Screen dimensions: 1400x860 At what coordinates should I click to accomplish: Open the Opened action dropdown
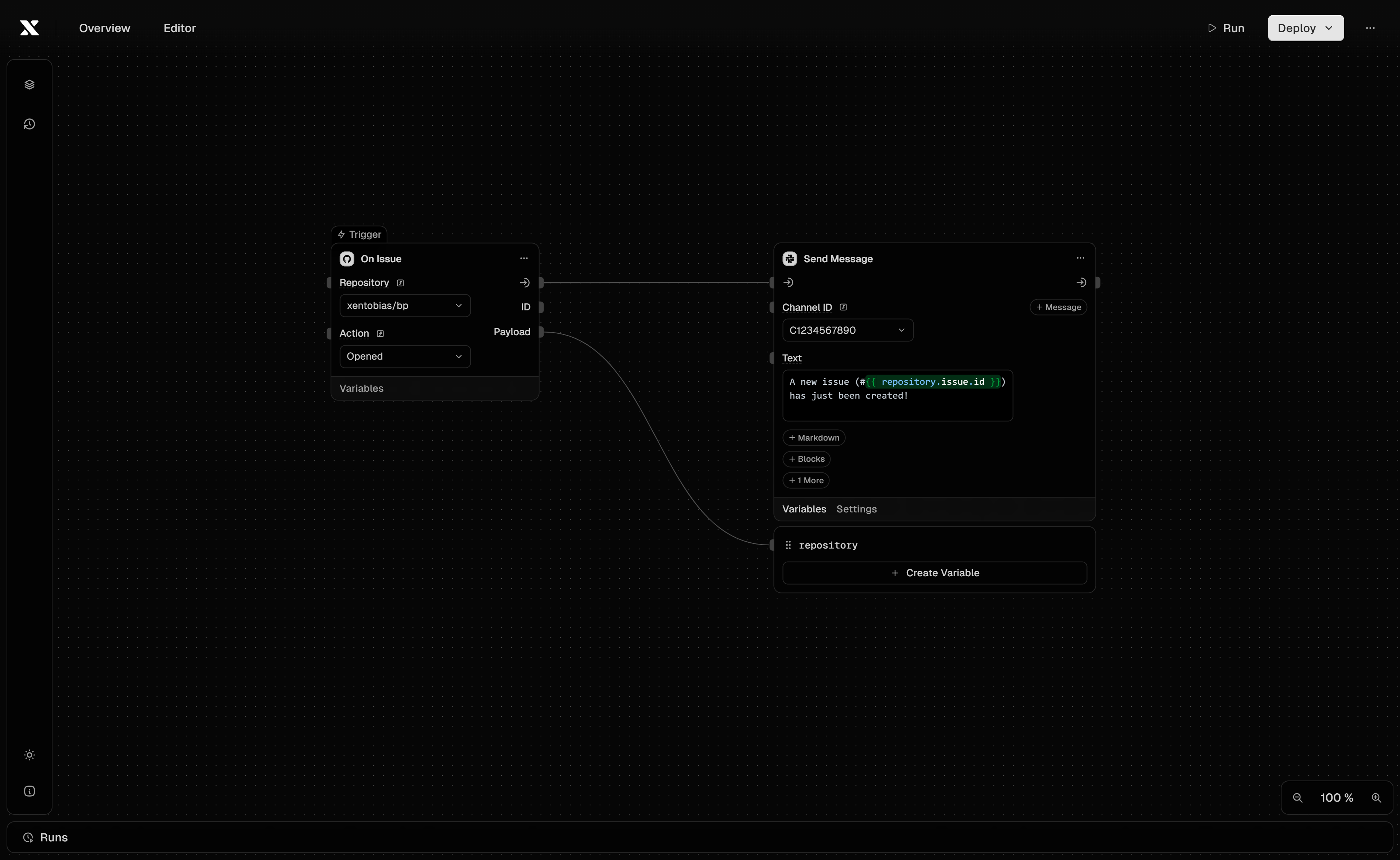click(x=405, y=357)
